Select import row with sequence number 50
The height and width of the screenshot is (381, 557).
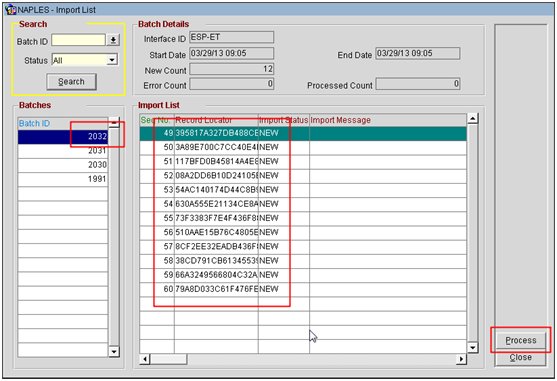303,148
